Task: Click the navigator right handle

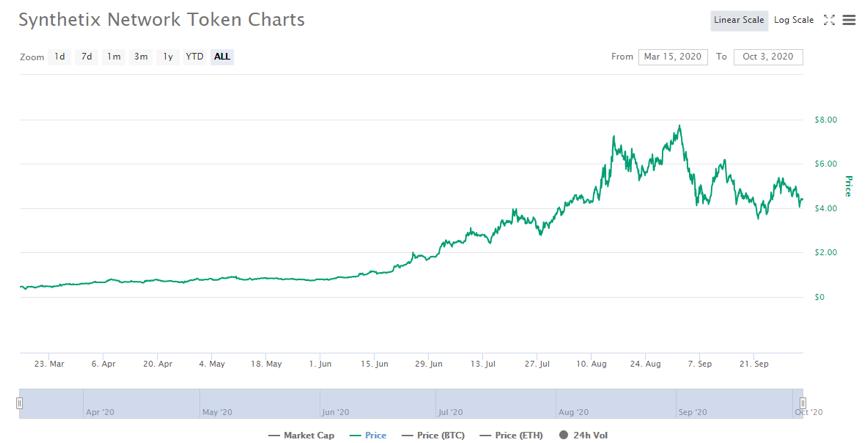Action: point(802,403)
